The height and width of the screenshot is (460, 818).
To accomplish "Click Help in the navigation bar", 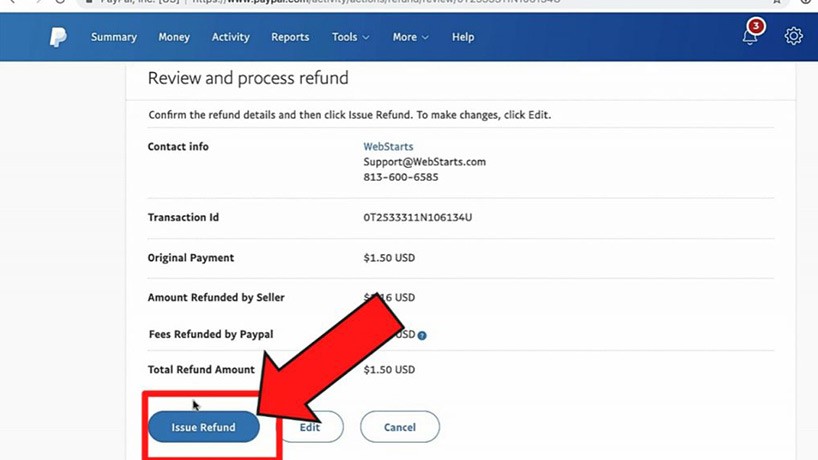I will pyautogui.click(x=463, y=37).
